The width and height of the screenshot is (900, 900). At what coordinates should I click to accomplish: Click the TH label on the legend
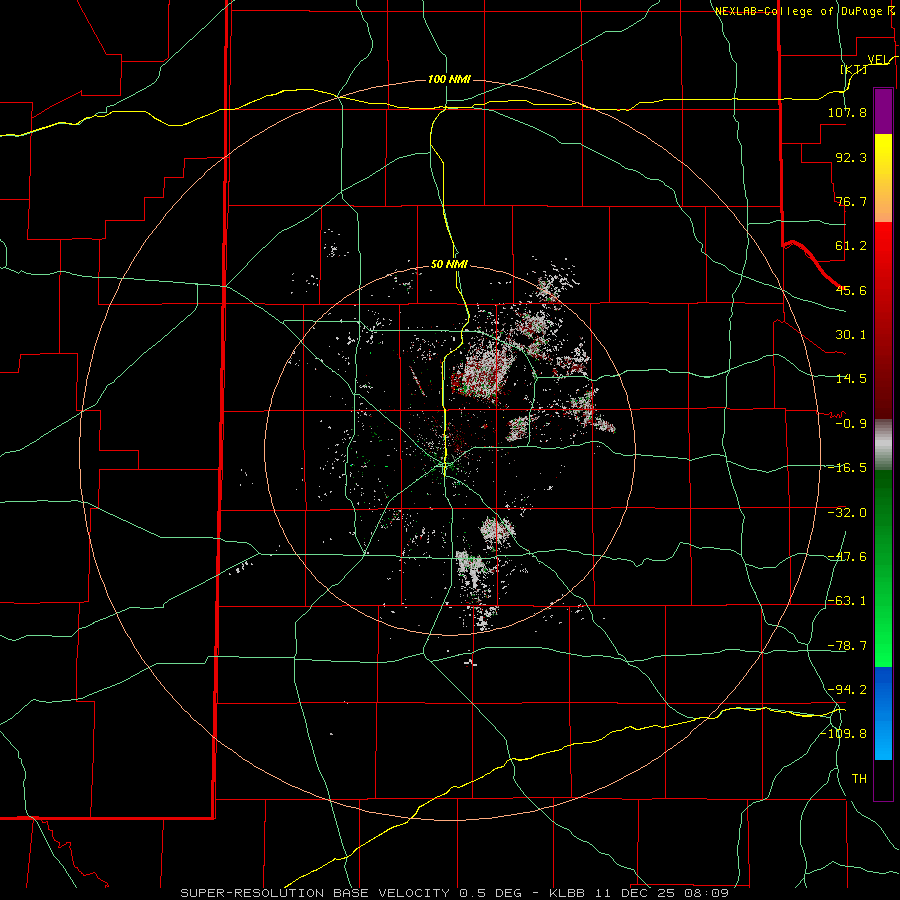[859, 778]
